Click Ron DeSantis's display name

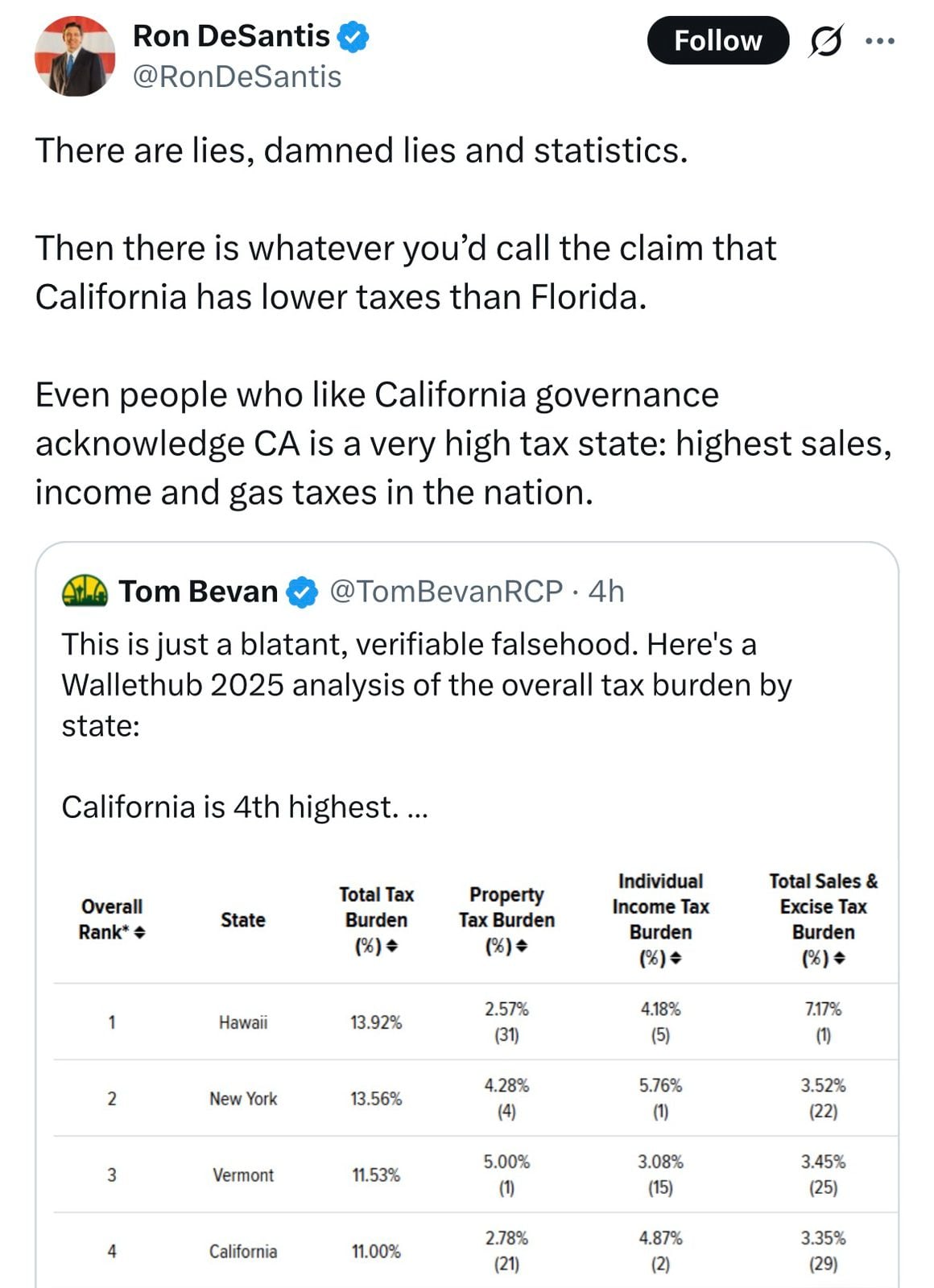coord(233,35)
